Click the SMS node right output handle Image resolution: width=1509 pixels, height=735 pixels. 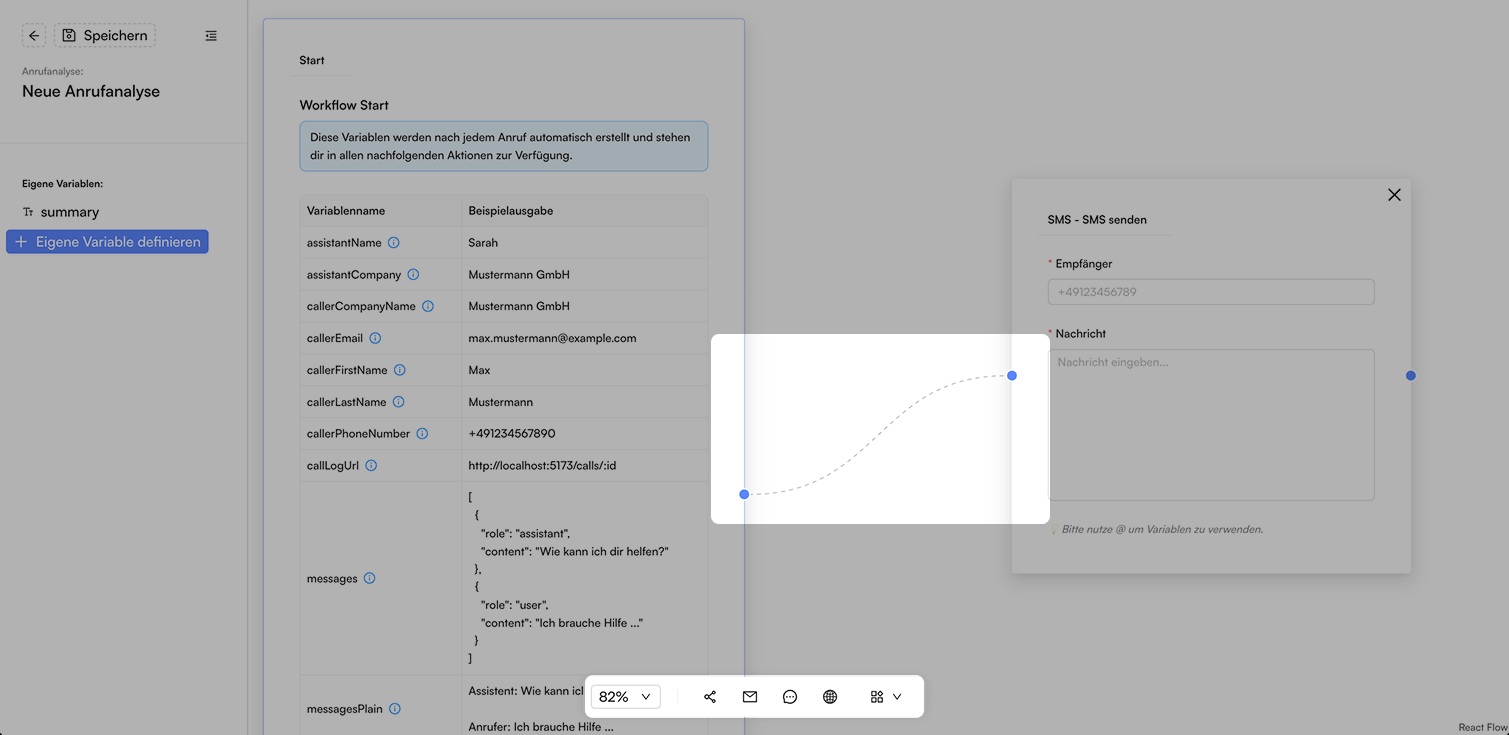click(x=1411, y=376)
